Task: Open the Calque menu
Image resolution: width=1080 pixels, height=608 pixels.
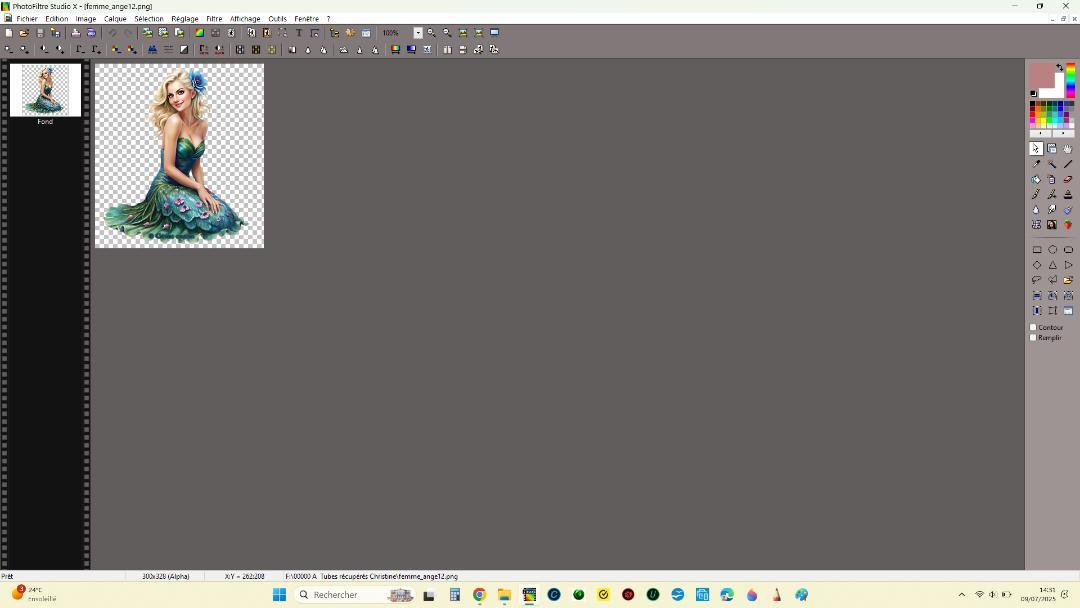Action: (115, 19)
